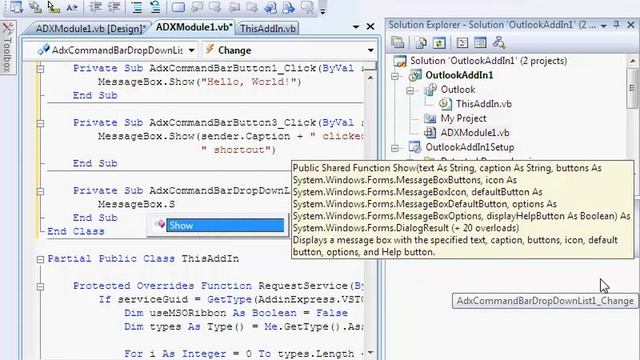Refresh the Solution Explorer
The image size is (640, 360).
(x=439, y=42)
